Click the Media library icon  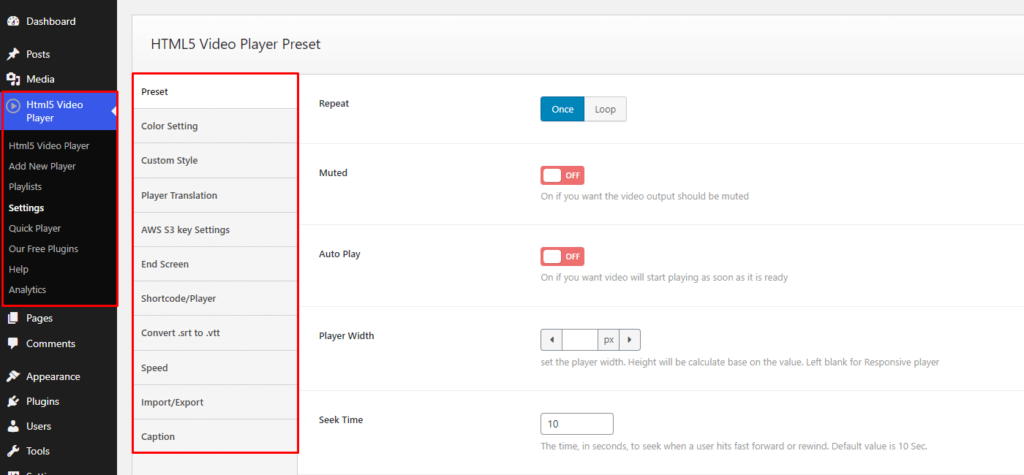point(12,79)
